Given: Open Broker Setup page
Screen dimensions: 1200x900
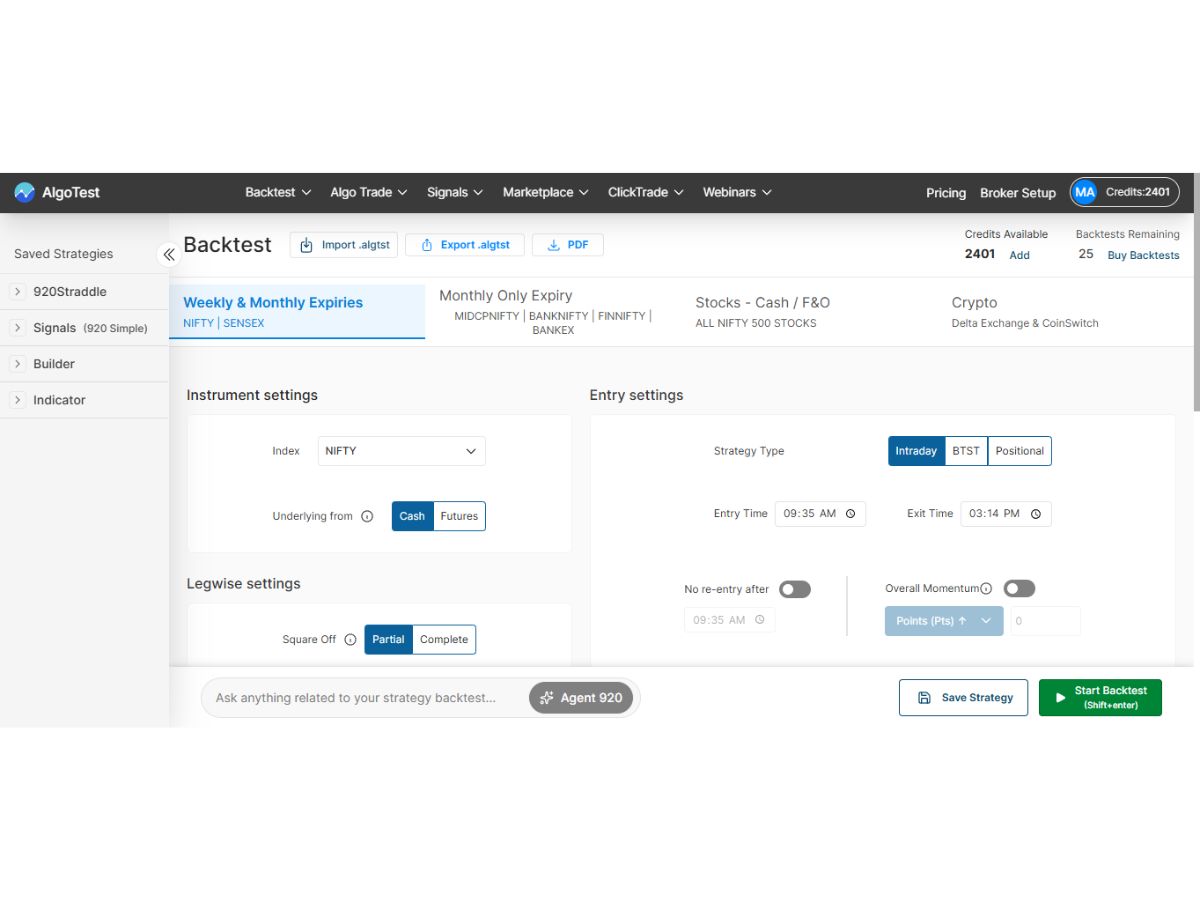Looking at the screenshot, I should tap(1018, 193).
